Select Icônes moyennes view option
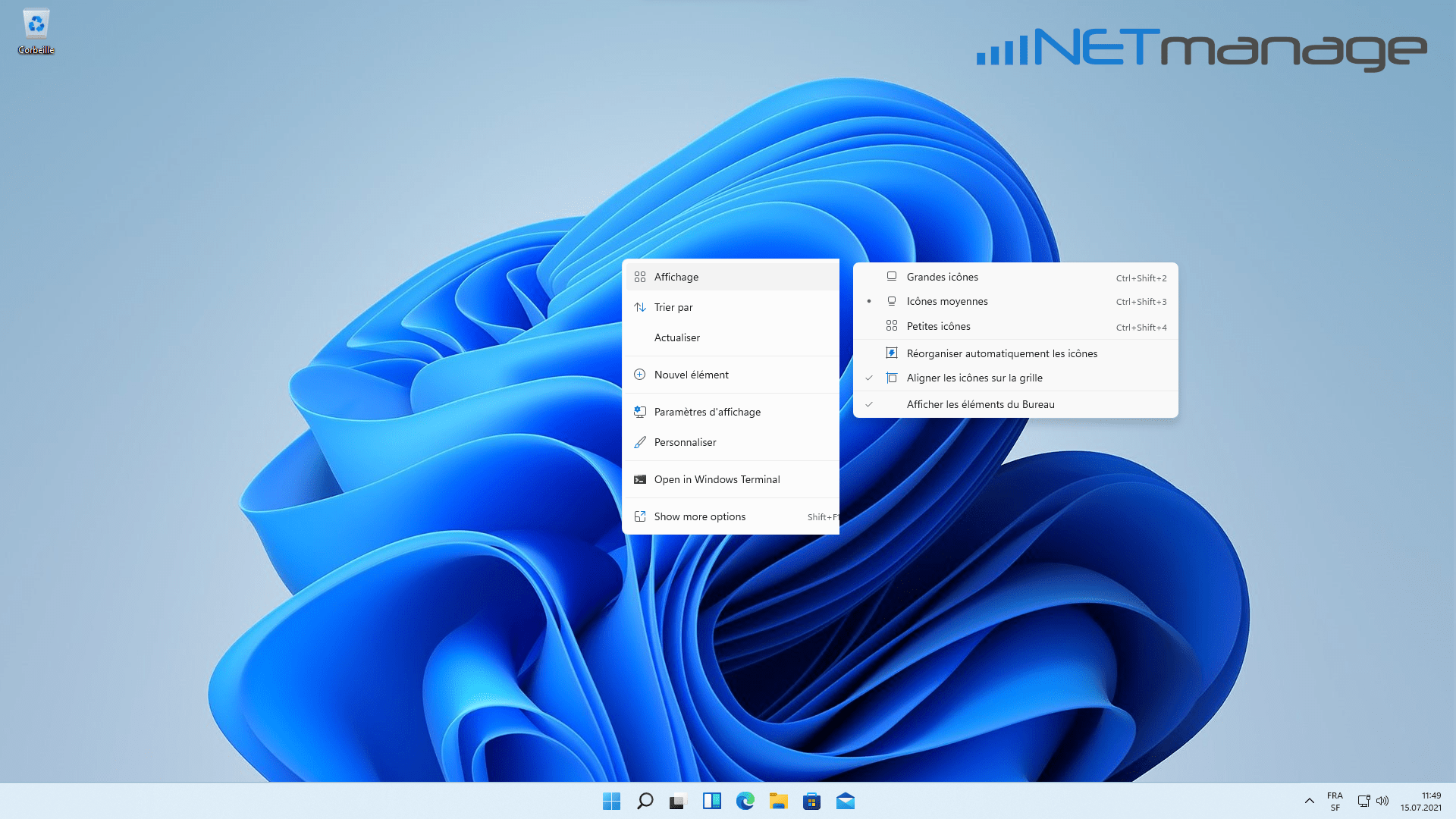This screenshot has width=1456, height=819. click(x=1015, y=301)
